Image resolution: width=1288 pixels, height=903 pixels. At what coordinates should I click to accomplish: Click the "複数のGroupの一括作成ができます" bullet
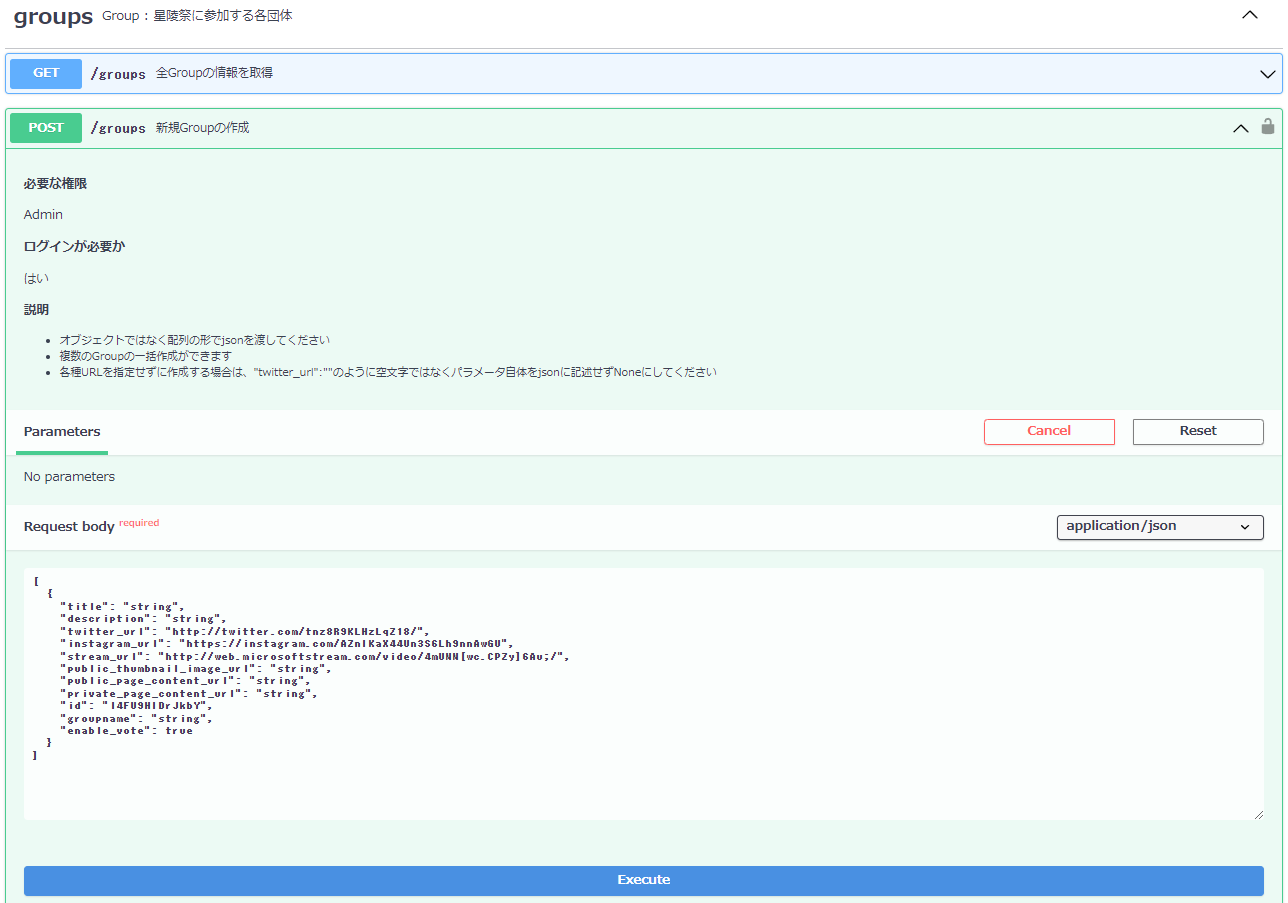(146, 356)
